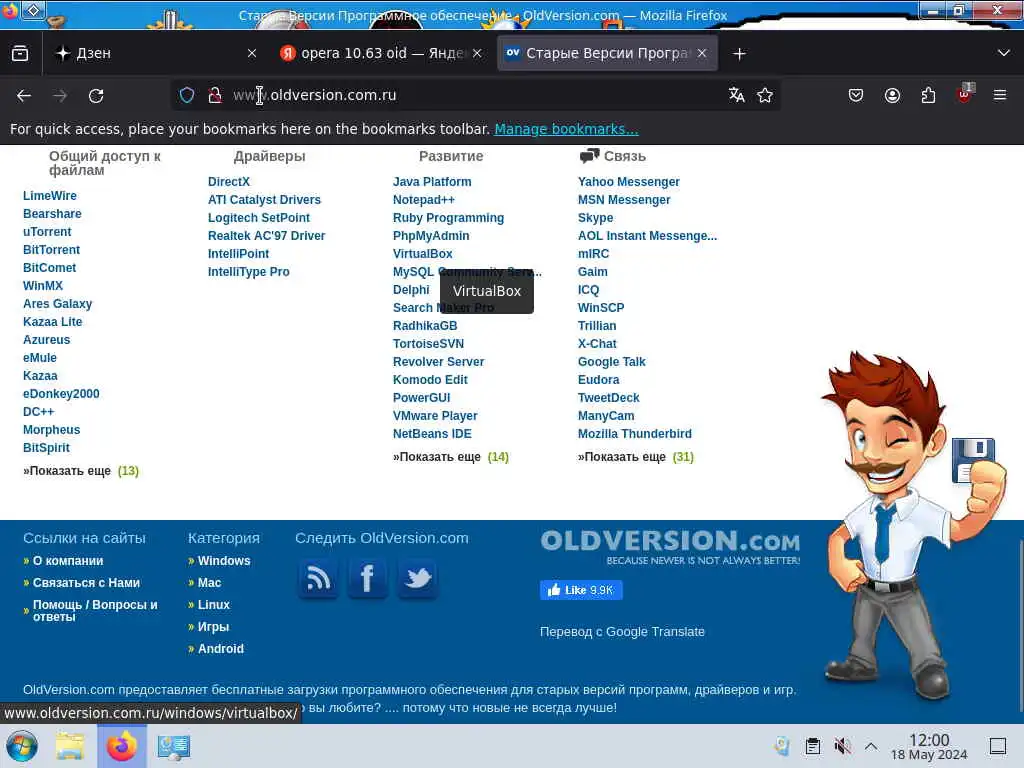Close the Дзен tab

click(252, 54)
